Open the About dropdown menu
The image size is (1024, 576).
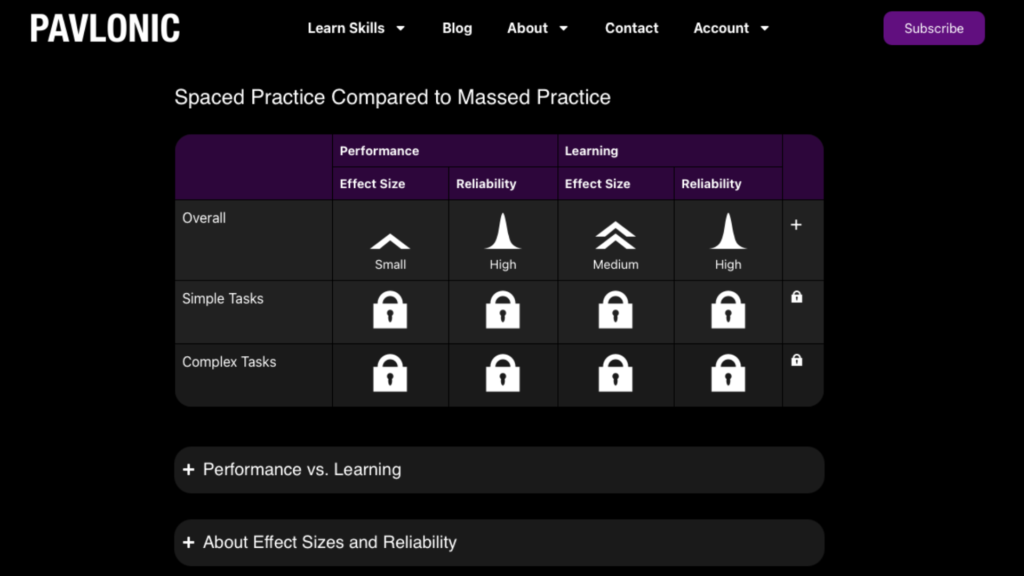(x=537, y=28)
